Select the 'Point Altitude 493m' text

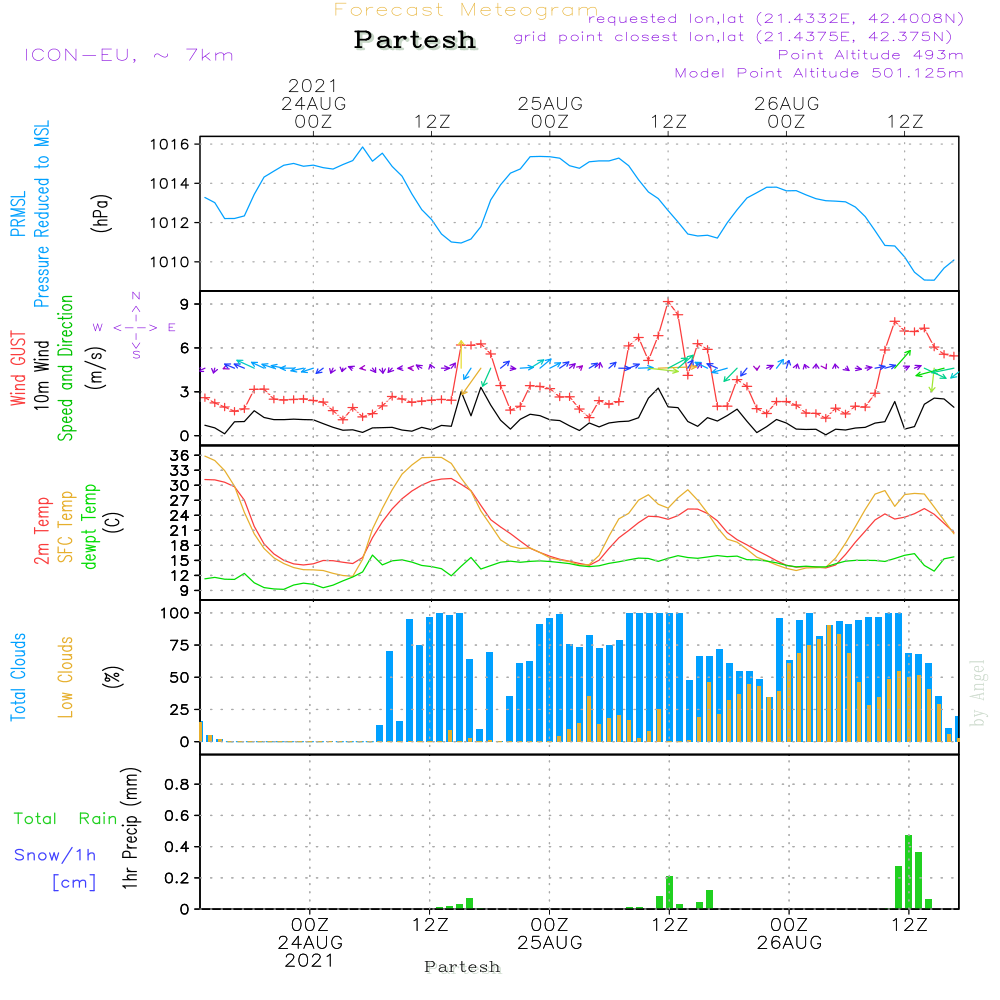(x=871, y=55)
